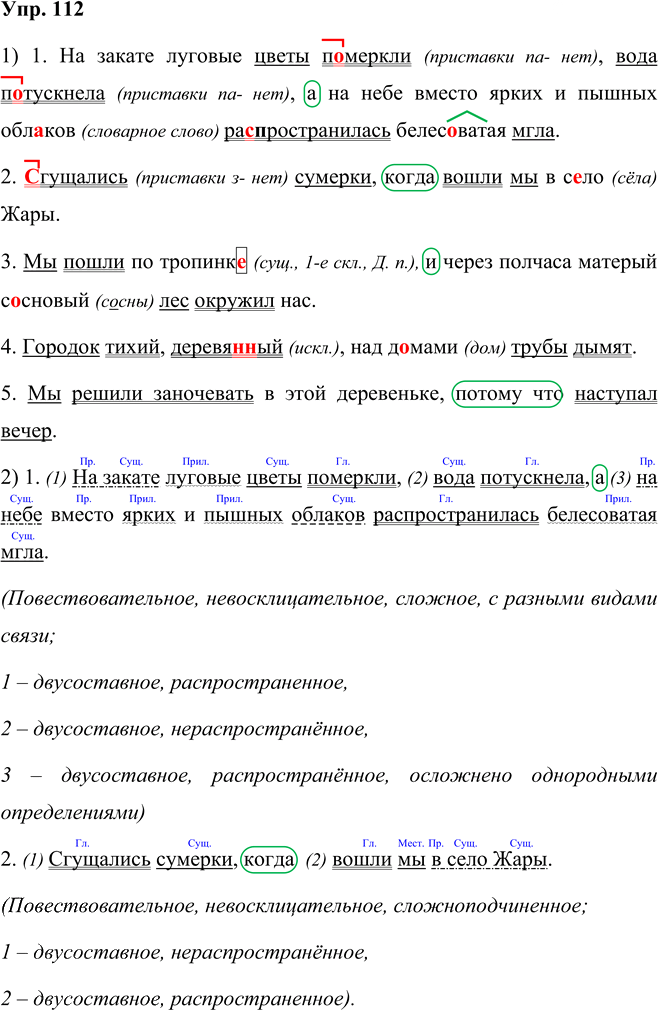Click the line "2 – двусоставное, нераспространённое,"
This screenshot has width=658, height=1011.
[x=185, y=729]
